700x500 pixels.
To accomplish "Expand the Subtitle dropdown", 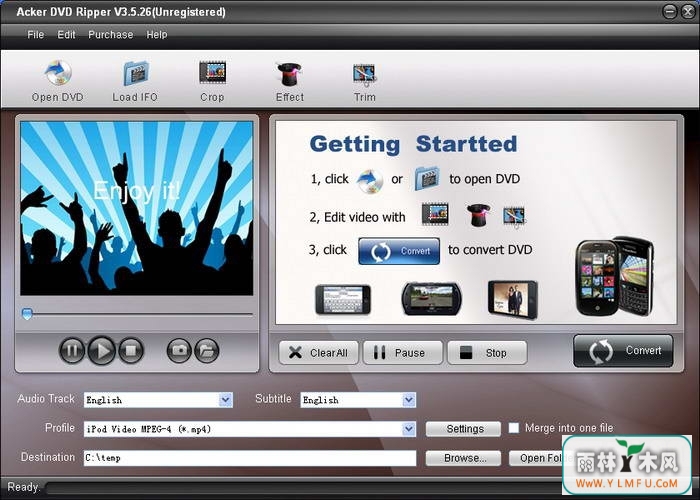I will coord(409,400).
